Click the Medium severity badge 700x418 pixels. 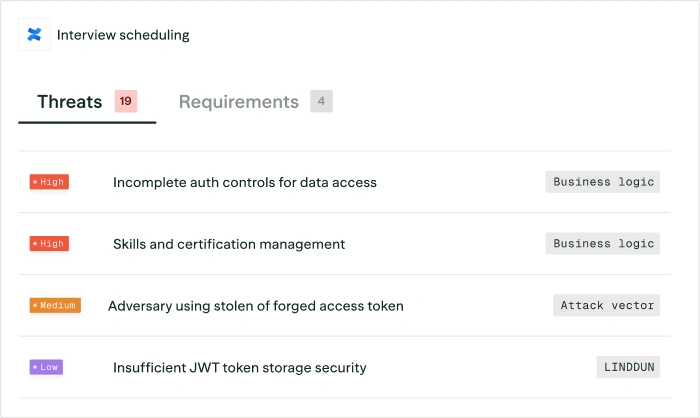pos(55,305)
